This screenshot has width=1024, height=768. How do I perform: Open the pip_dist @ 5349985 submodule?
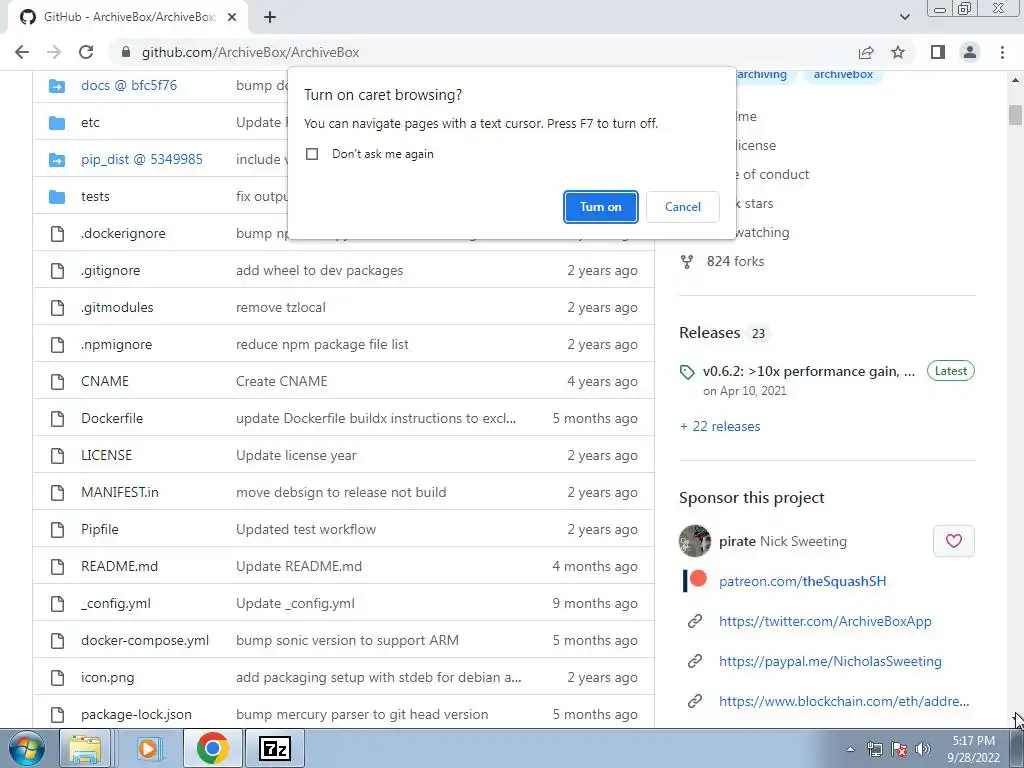click(142, 159)
